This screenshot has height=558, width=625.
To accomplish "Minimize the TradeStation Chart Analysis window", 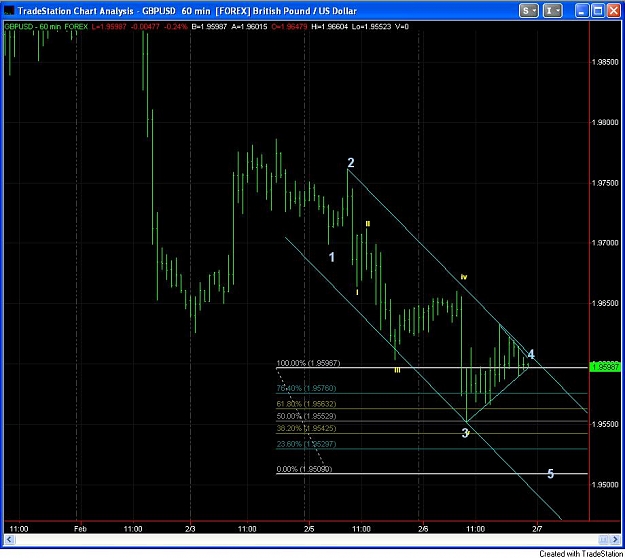I will point(582,11).
